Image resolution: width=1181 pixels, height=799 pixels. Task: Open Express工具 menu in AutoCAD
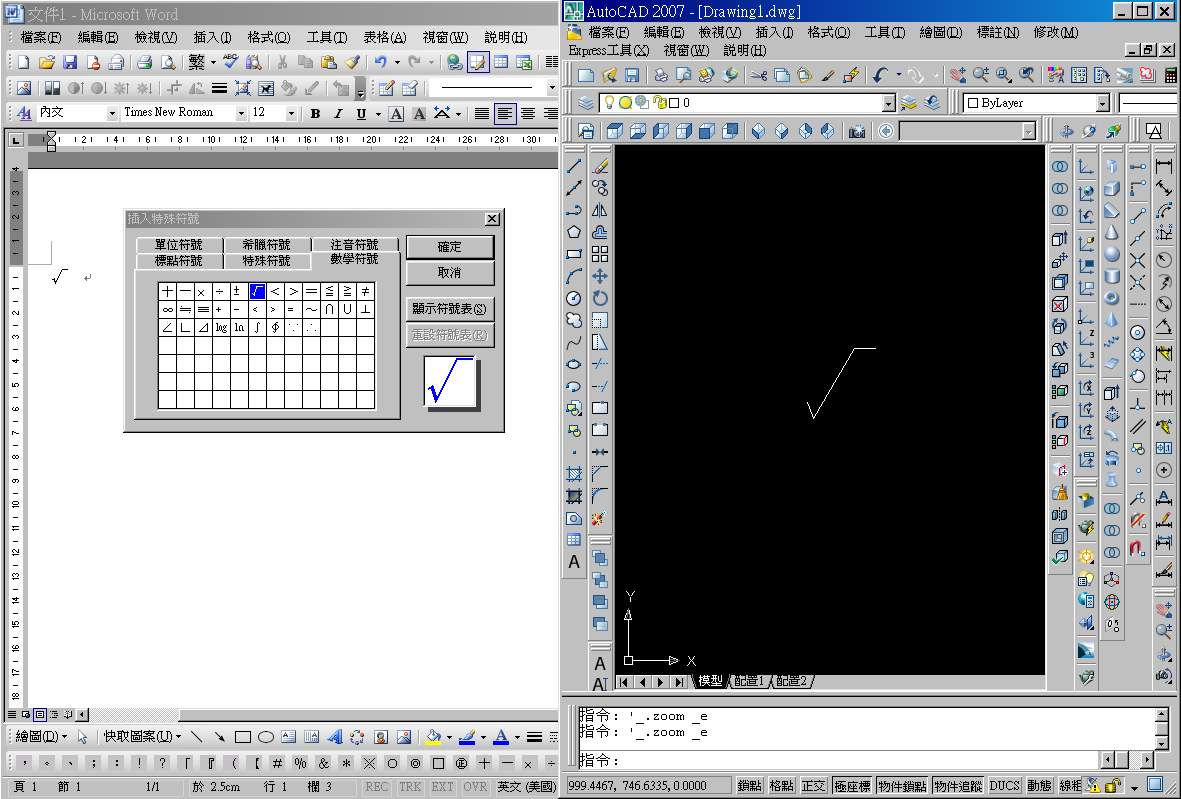[x=609, y=50]
